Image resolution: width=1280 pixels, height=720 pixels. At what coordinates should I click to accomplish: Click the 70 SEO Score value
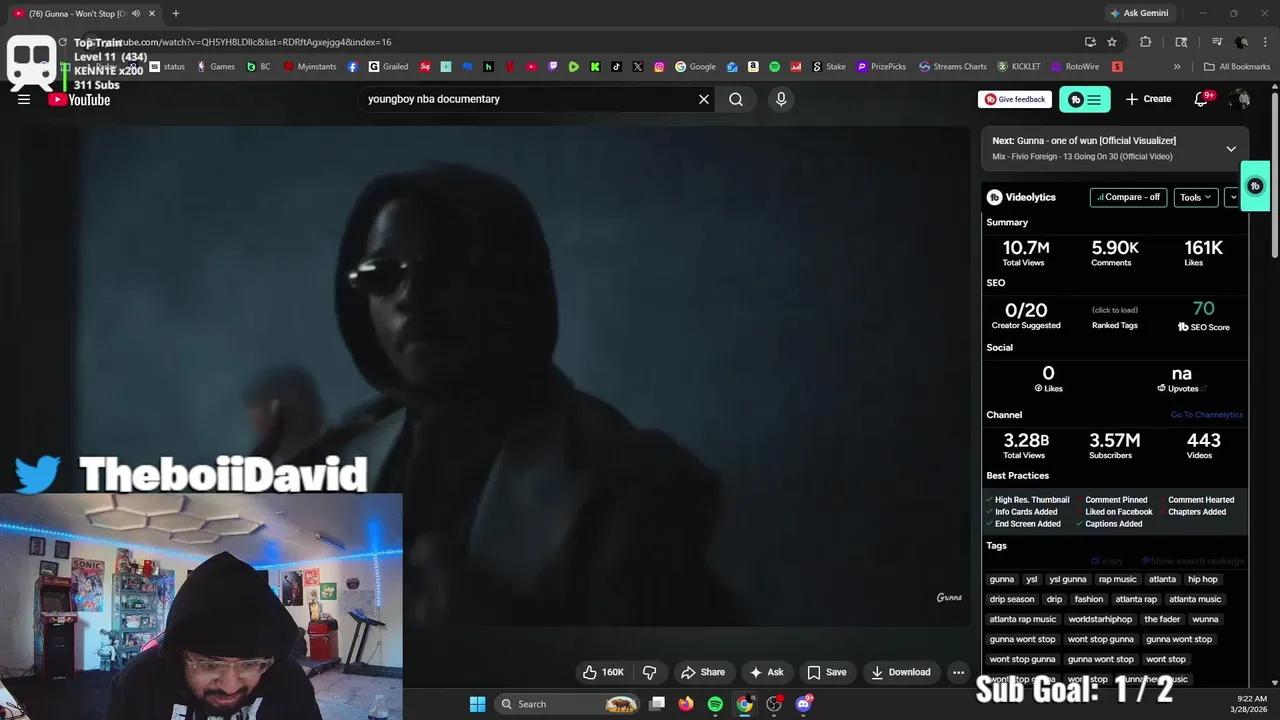click(x=1203, y=309)
